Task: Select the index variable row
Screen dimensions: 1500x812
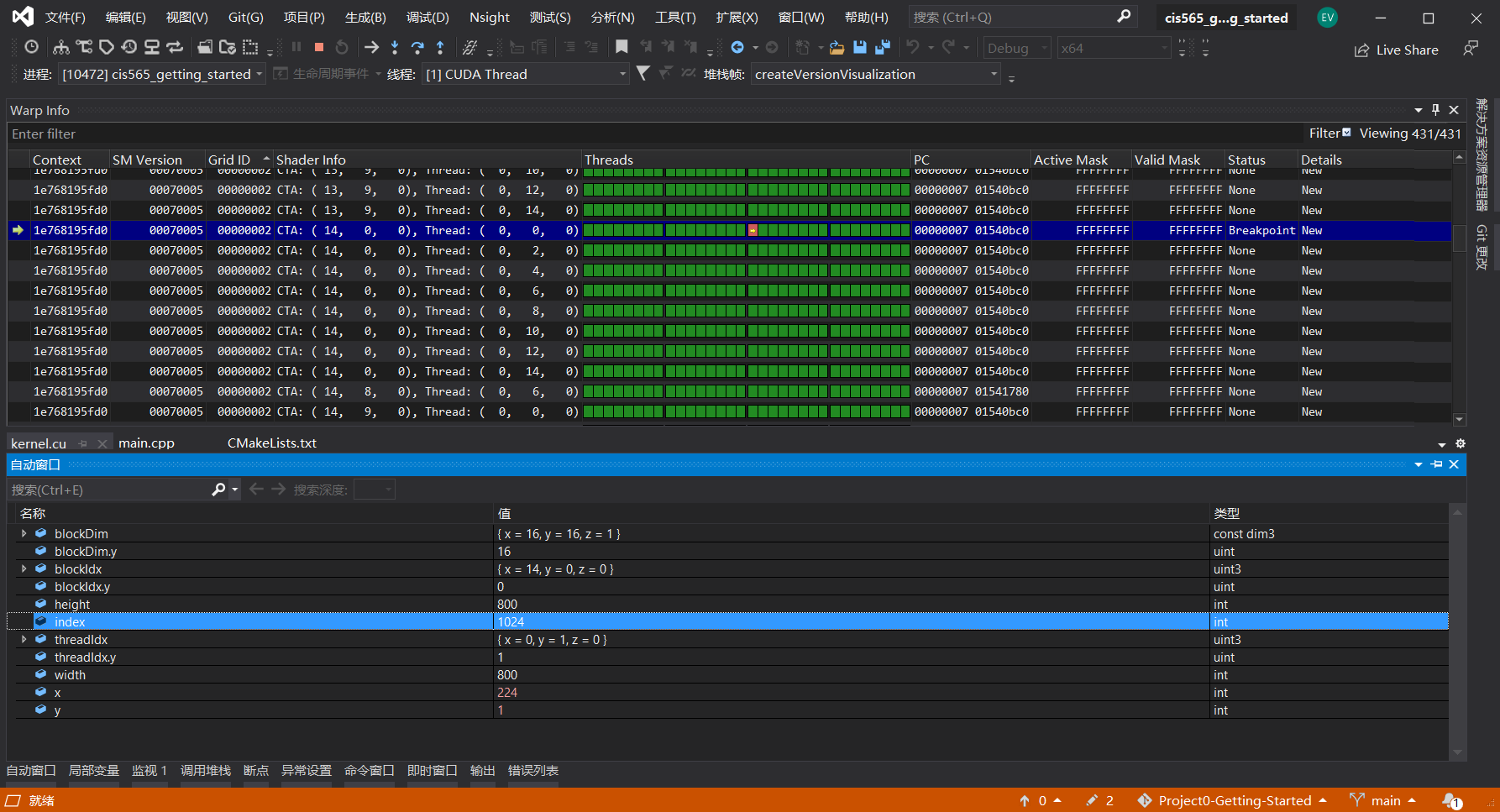Action: pos(727,622)
